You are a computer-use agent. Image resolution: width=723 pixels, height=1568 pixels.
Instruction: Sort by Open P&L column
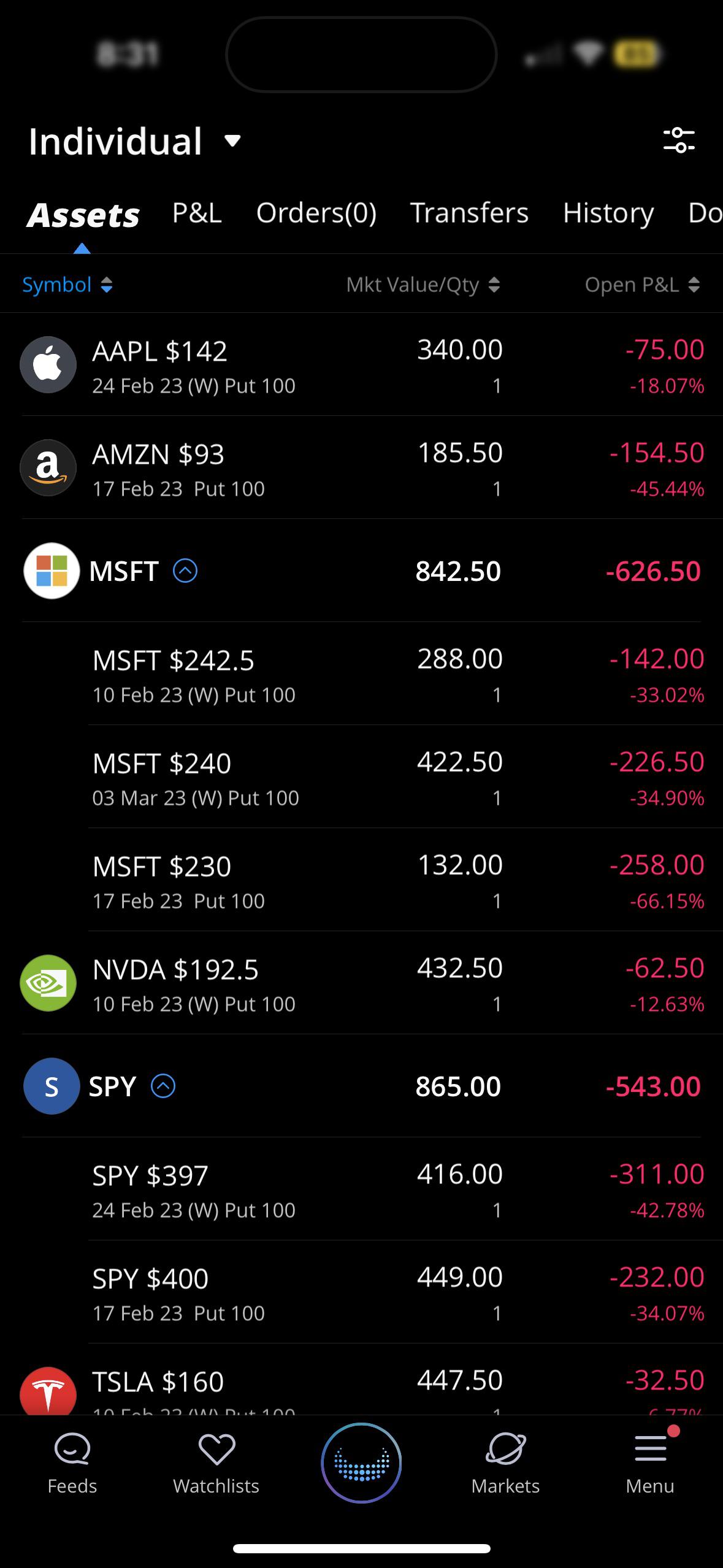pyautogui.click(x=641, y=285)
